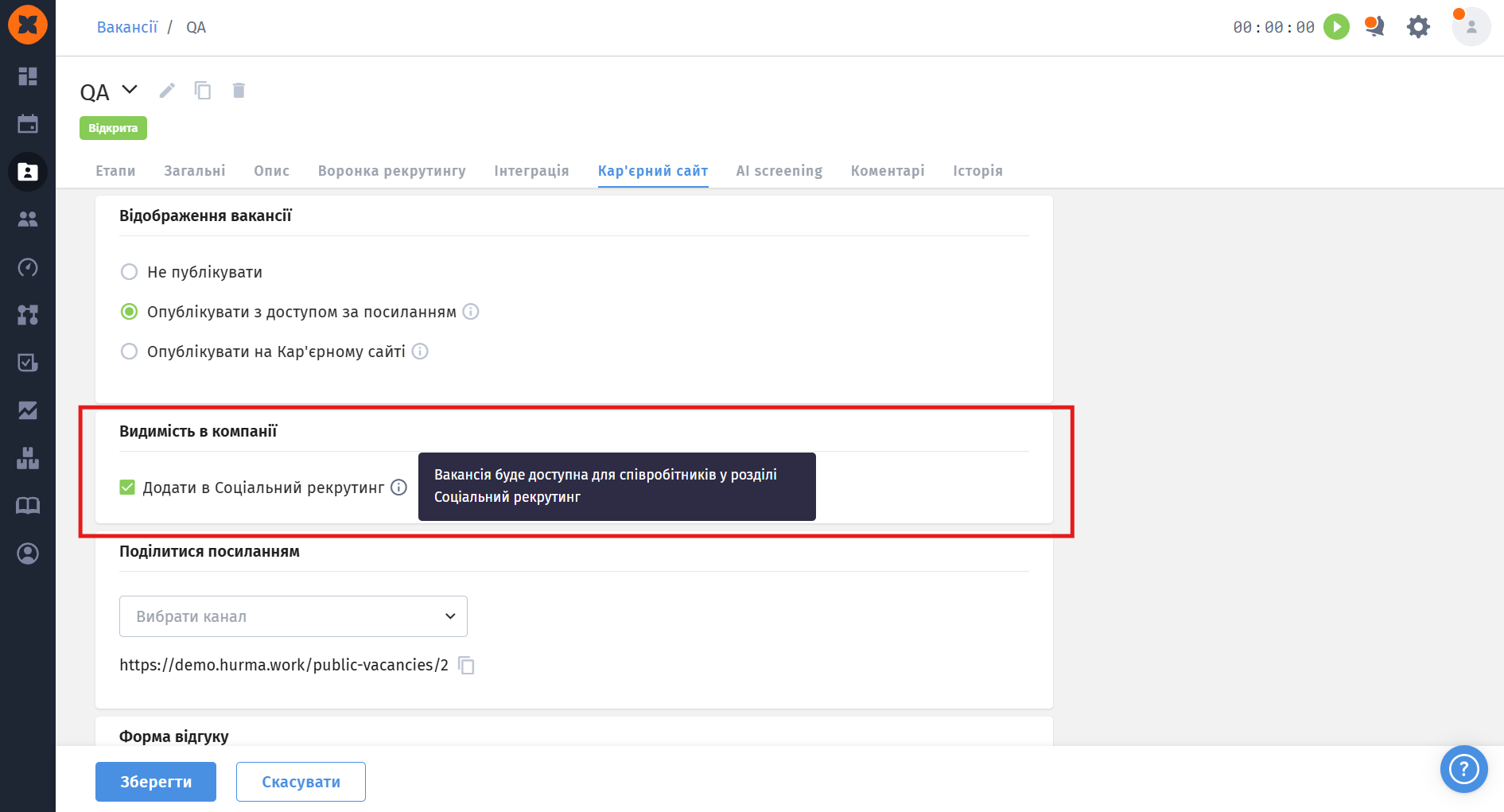
Task: Open the employees people icon in sidebar
Action: [28, 220]
